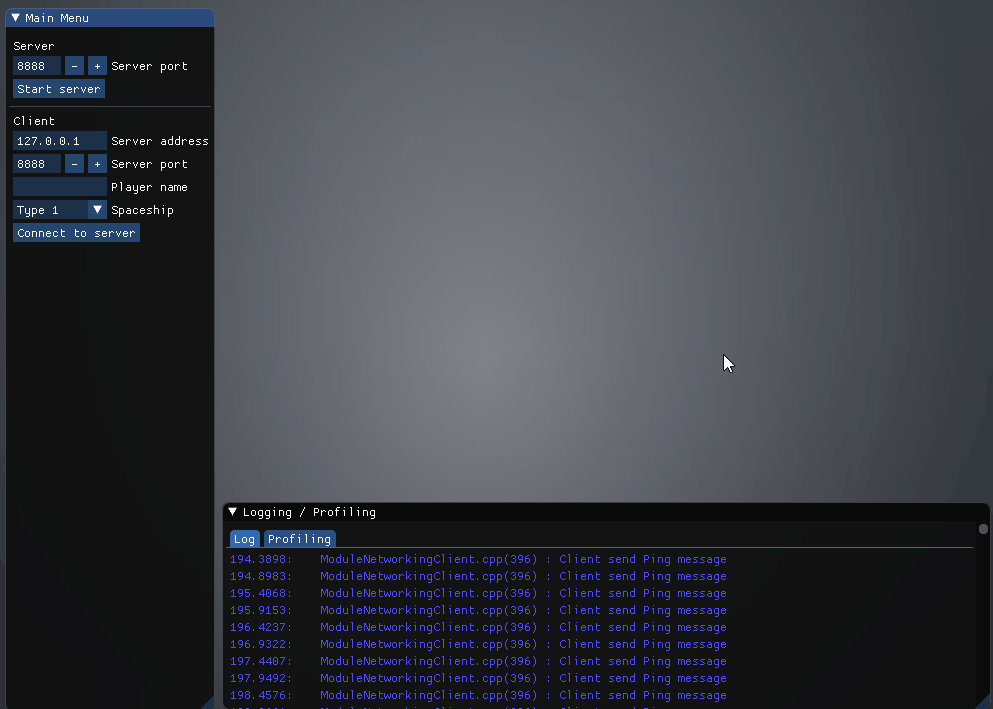Click the port field under Client heading
This screenshot has height=709, width=993.
[37, 164]
